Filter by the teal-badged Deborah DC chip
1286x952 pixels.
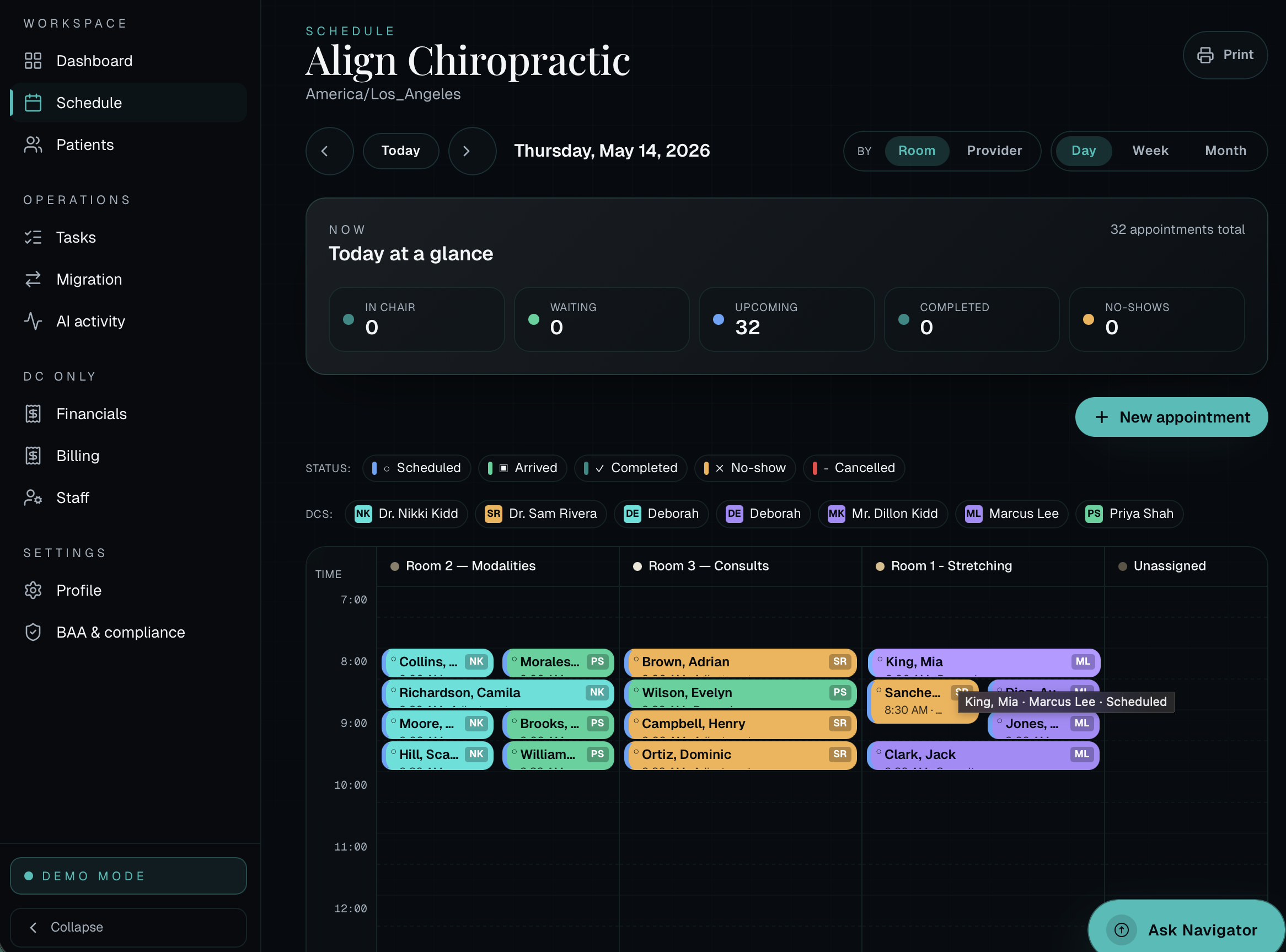pos(661,514)
